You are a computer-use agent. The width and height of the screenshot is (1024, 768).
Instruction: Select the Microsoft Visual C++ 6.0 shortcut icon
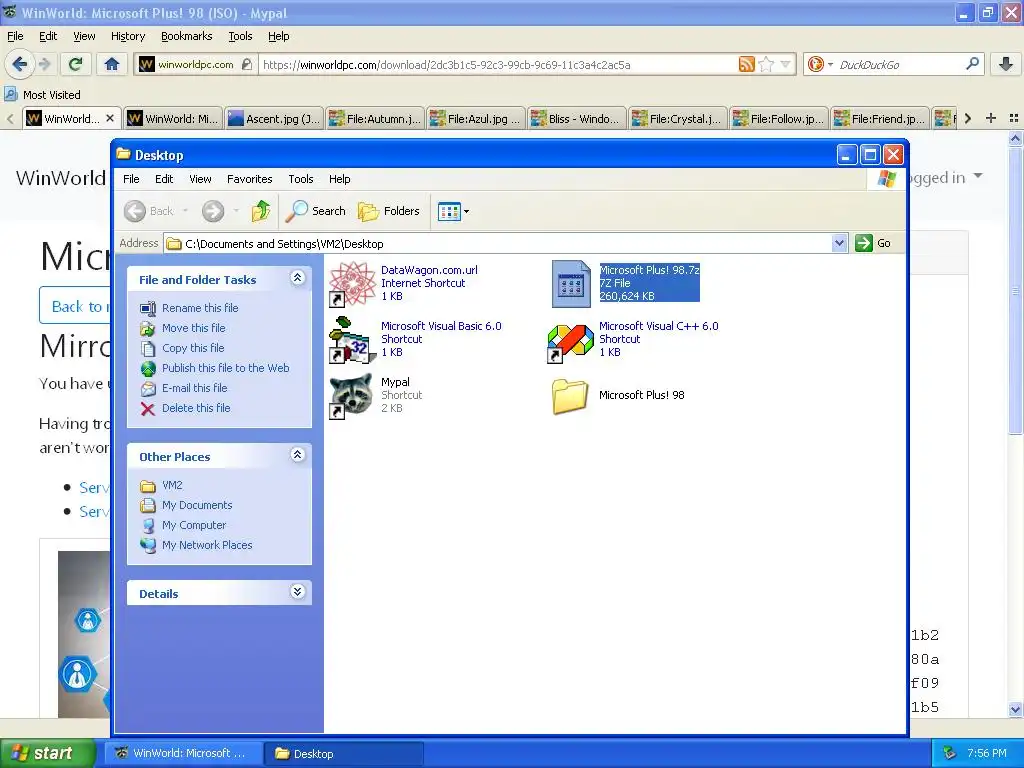tap(570, 343)
